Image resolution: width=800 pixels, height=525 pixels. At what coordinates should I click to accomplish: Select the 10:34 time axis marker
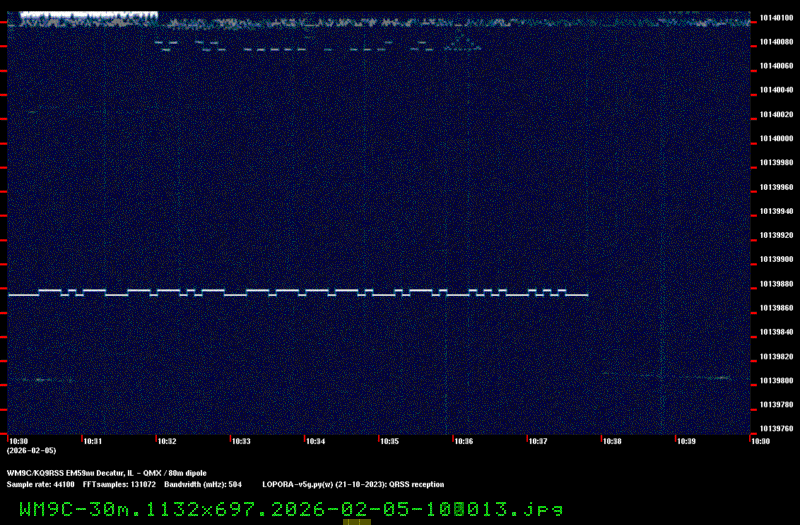point(315,441)
